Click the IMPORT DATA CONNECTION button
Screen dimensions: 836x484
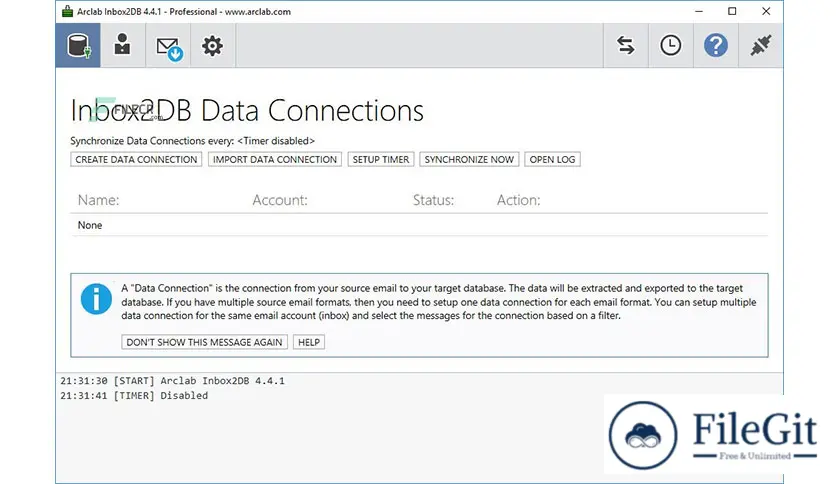tap(275, 159)
